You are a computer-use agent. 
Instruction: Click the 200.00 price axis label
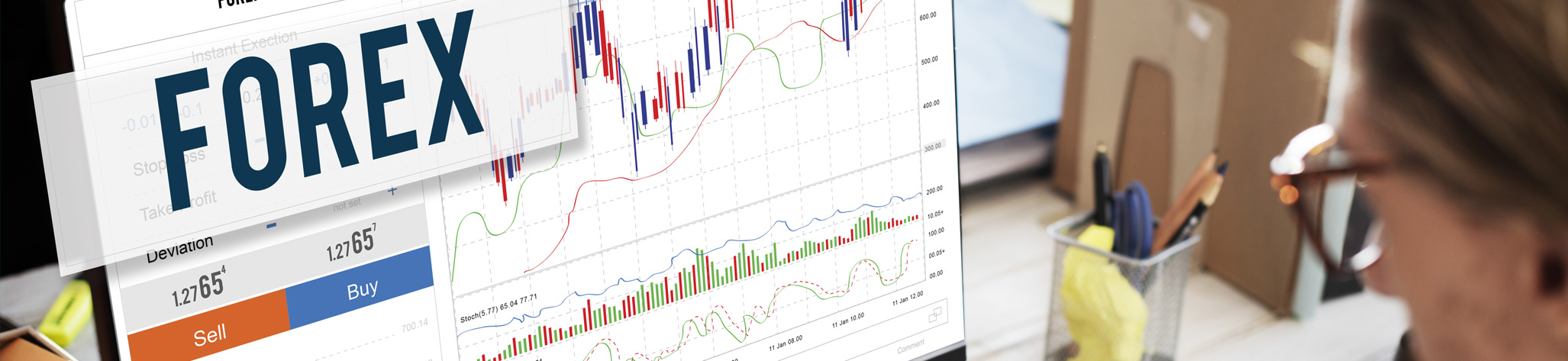click(x=934, y=190)
